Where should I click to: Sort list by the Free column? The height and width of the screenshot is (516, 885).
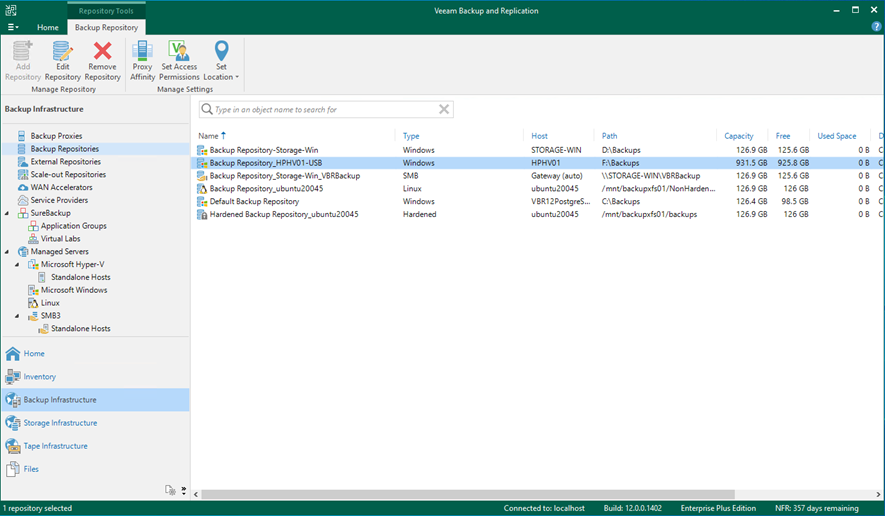(x=782, y=136)
